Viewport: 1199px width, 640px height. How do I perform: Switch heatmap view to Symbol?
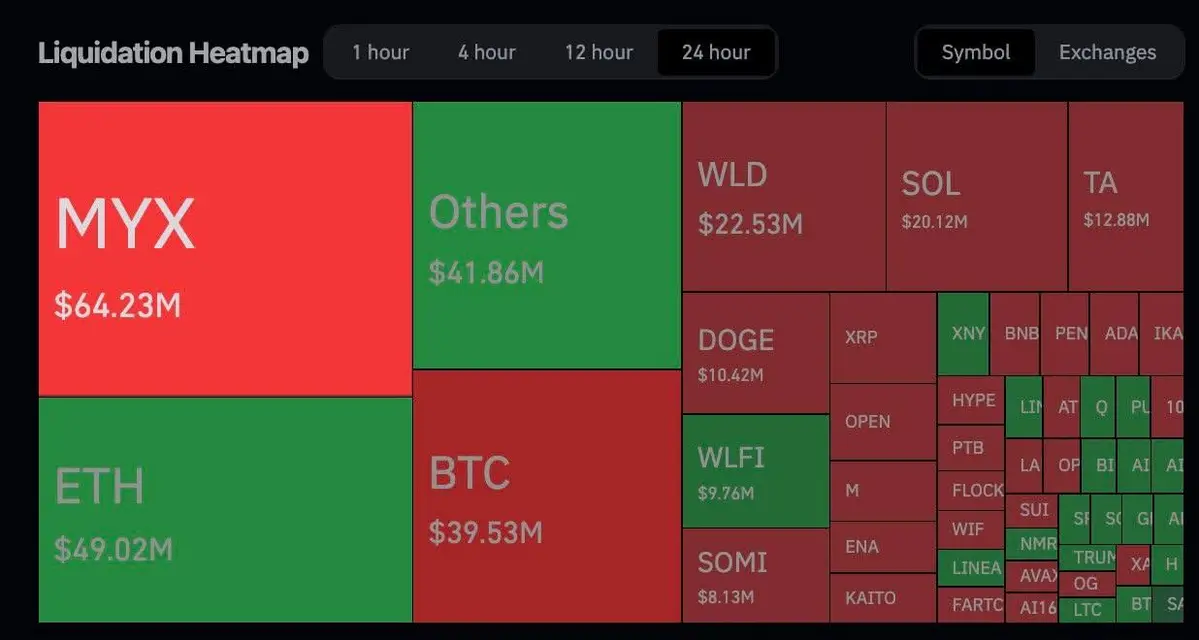[975, 52]
